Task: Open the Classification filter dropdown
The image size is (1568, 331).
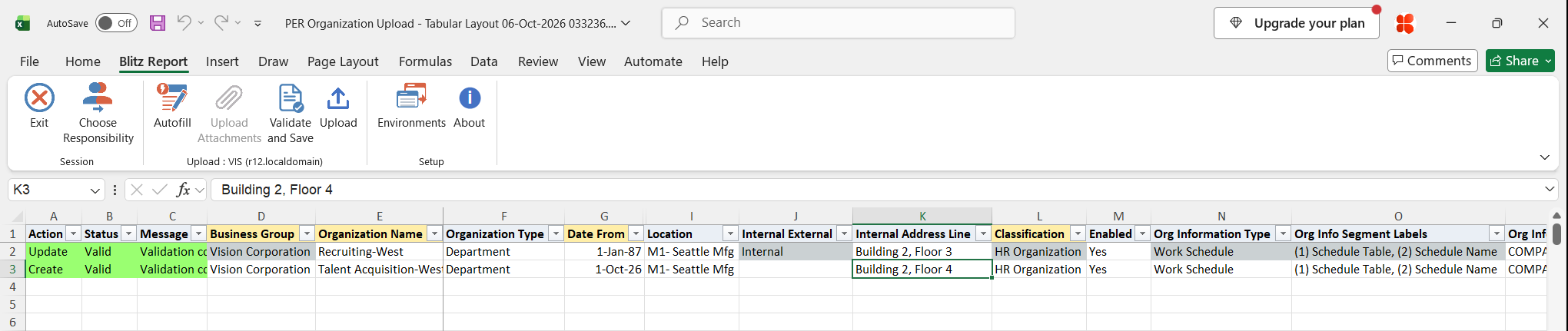Action: (x=1078, y=233)
